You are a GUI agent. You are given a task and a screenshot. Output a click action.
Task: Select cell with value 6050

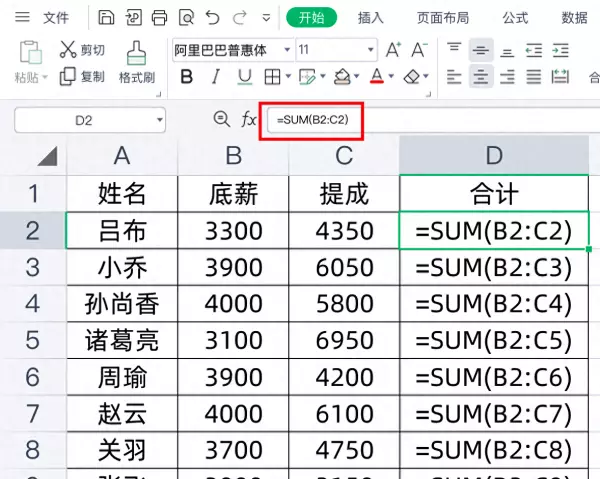[344, 267]
